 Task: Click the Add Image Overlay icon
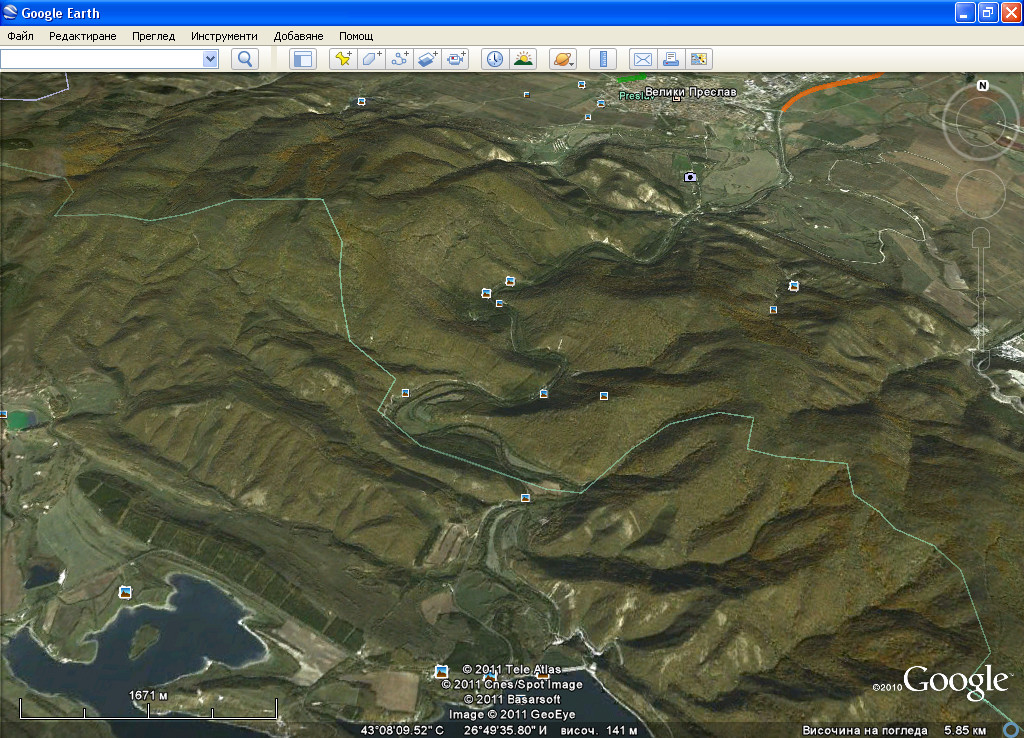pos(428,59)
